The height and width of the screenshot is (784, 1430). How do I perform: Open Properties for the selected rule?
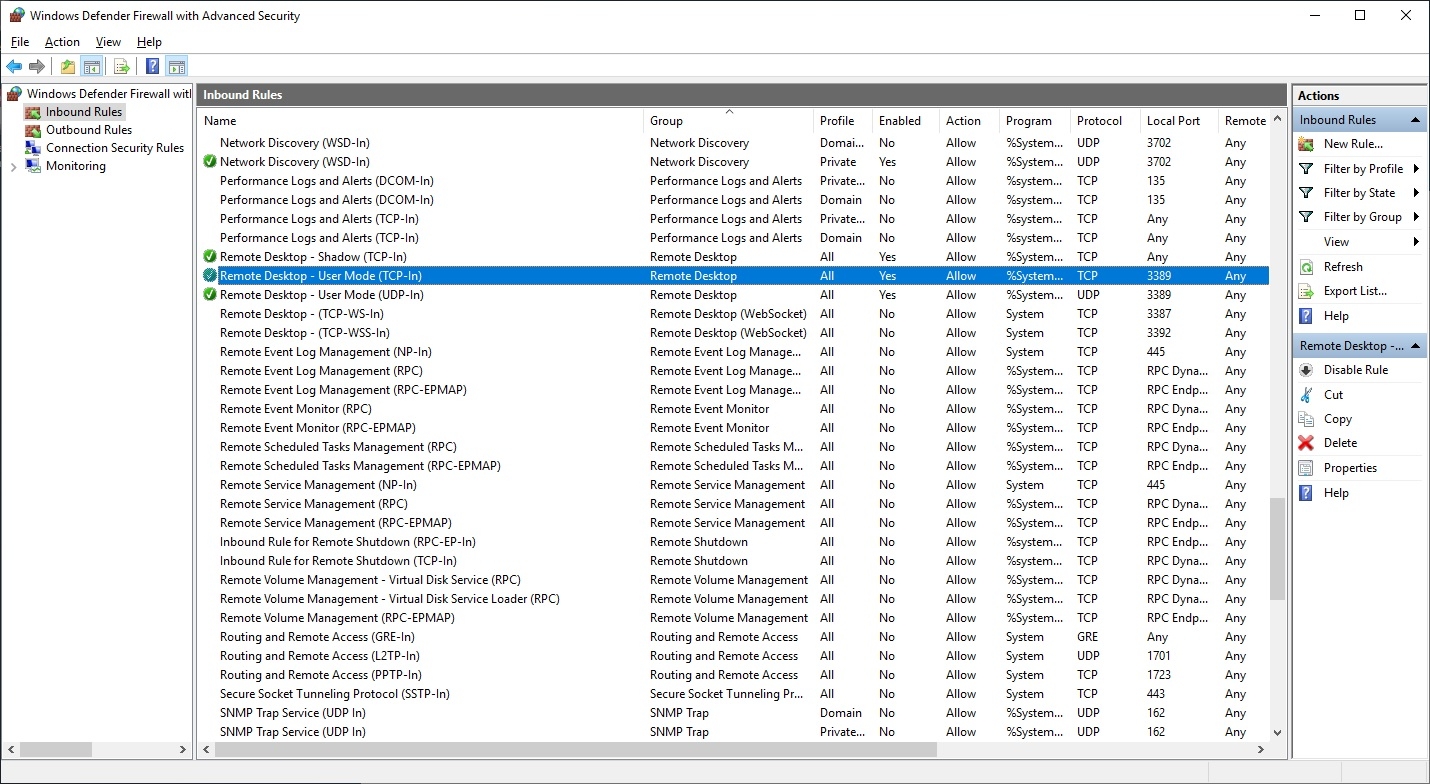tap(1350, 468)
